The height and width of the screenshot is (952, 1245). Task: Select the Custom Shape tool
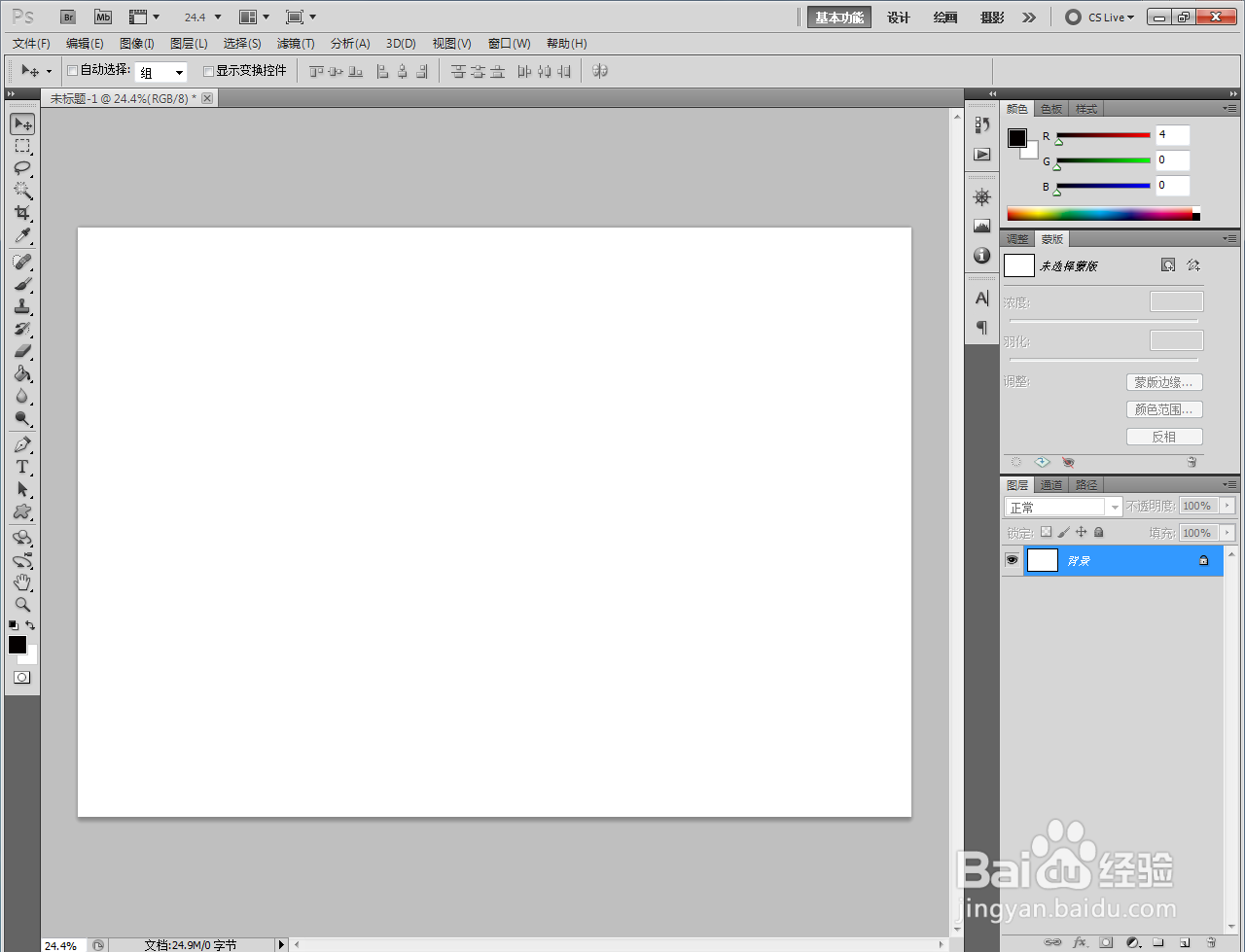point(22,511)
